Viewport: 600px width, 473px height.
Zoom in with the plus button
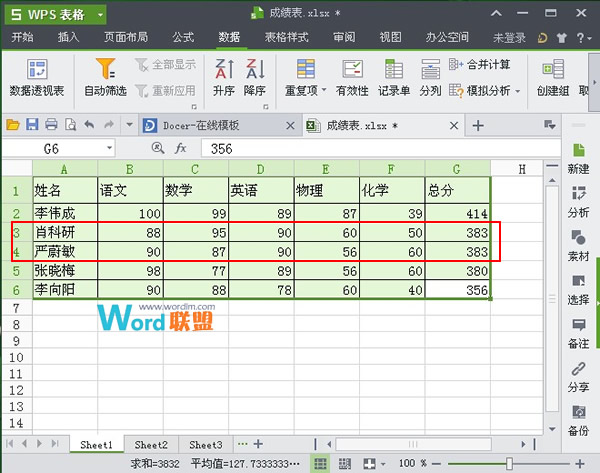coord(580,464)
